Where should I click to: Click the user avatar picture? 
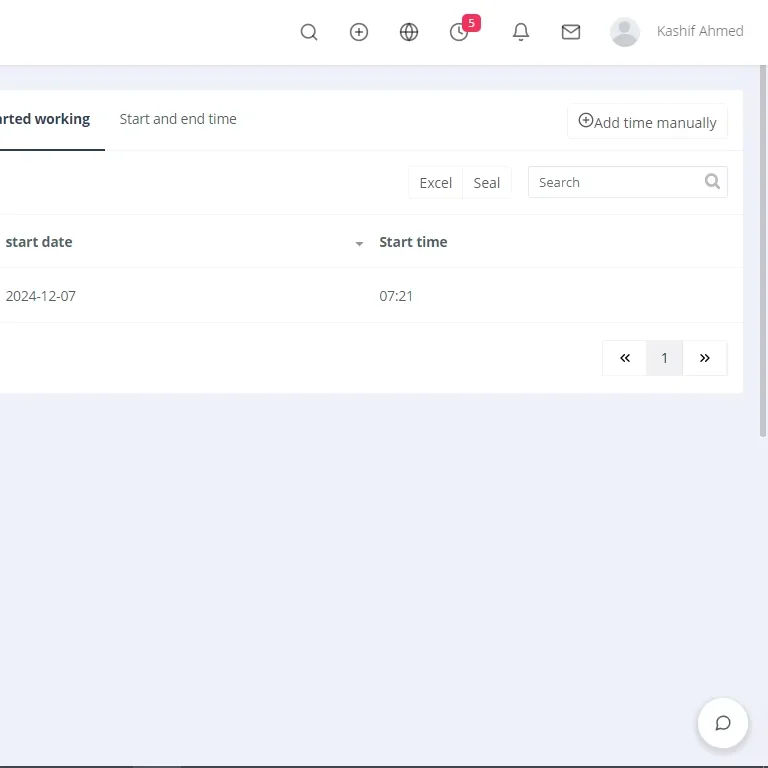[x=624, y=32]
